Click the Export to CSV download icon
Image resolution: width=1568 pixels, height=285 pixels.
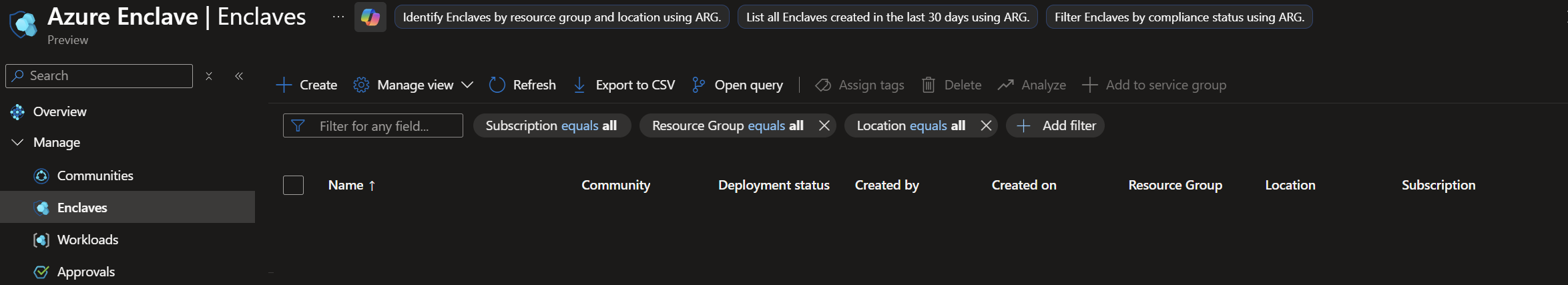pyautogui.click(x=579, y=85)
